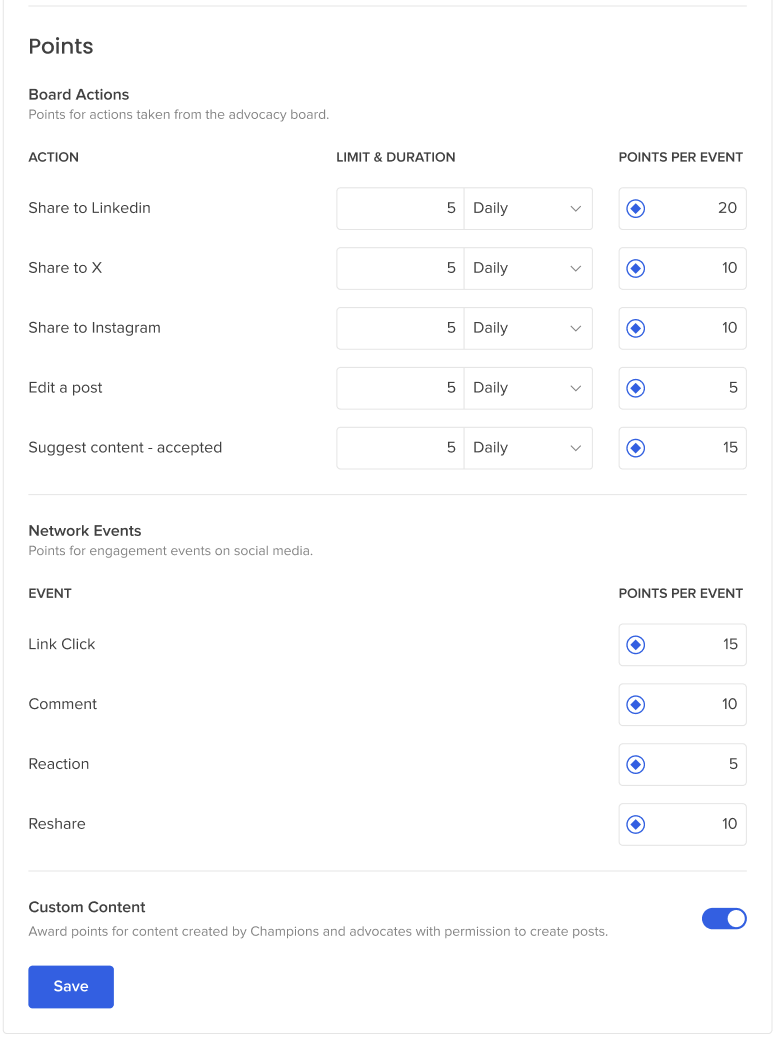This screenshot has width=780, height=1046.
Task: Edit Suggest content points value 15
Action: point(683,448)
